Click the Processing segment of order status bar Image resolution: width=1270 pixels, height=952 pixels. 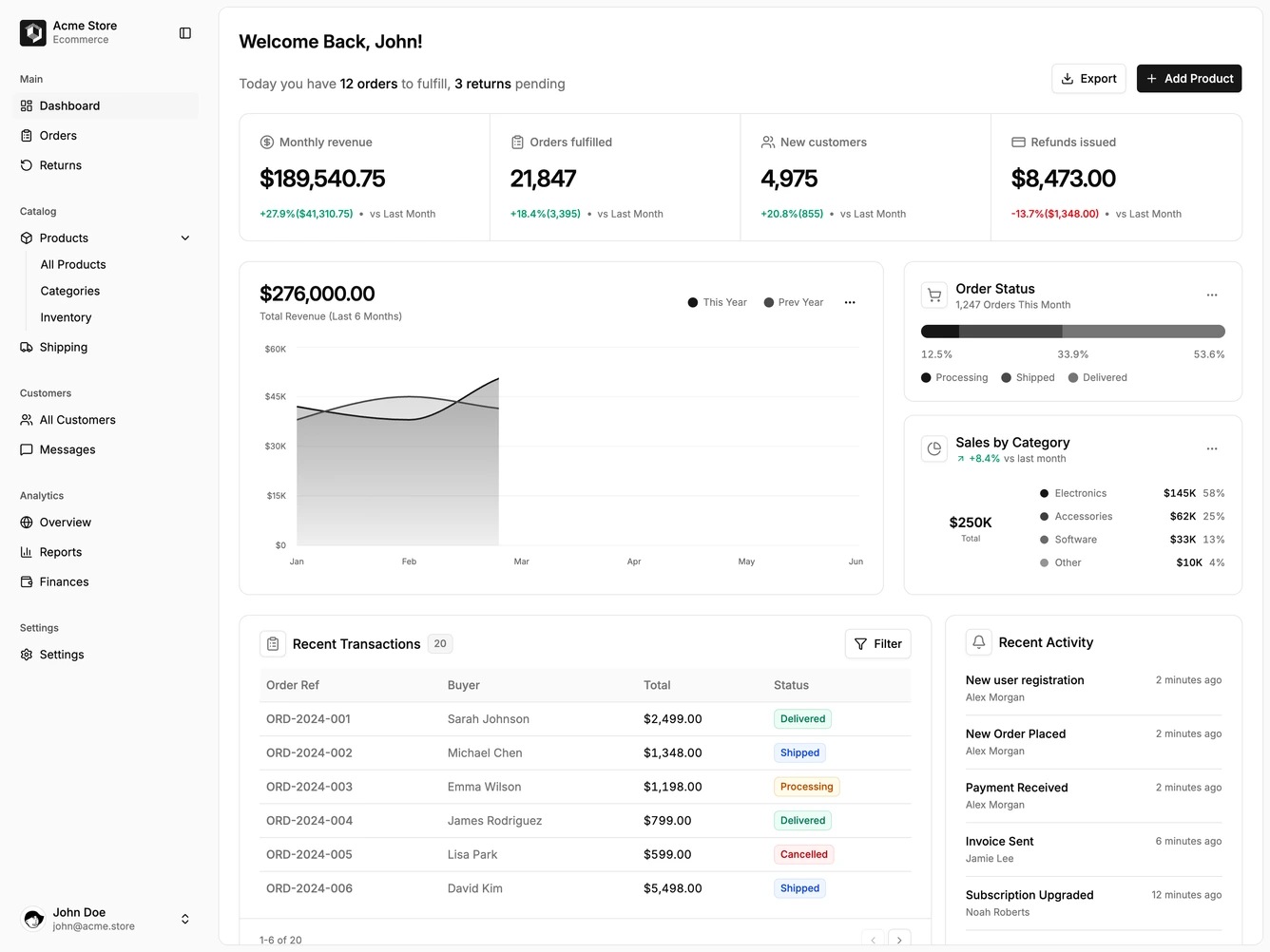pyautogui.click(x=940, y=332)
